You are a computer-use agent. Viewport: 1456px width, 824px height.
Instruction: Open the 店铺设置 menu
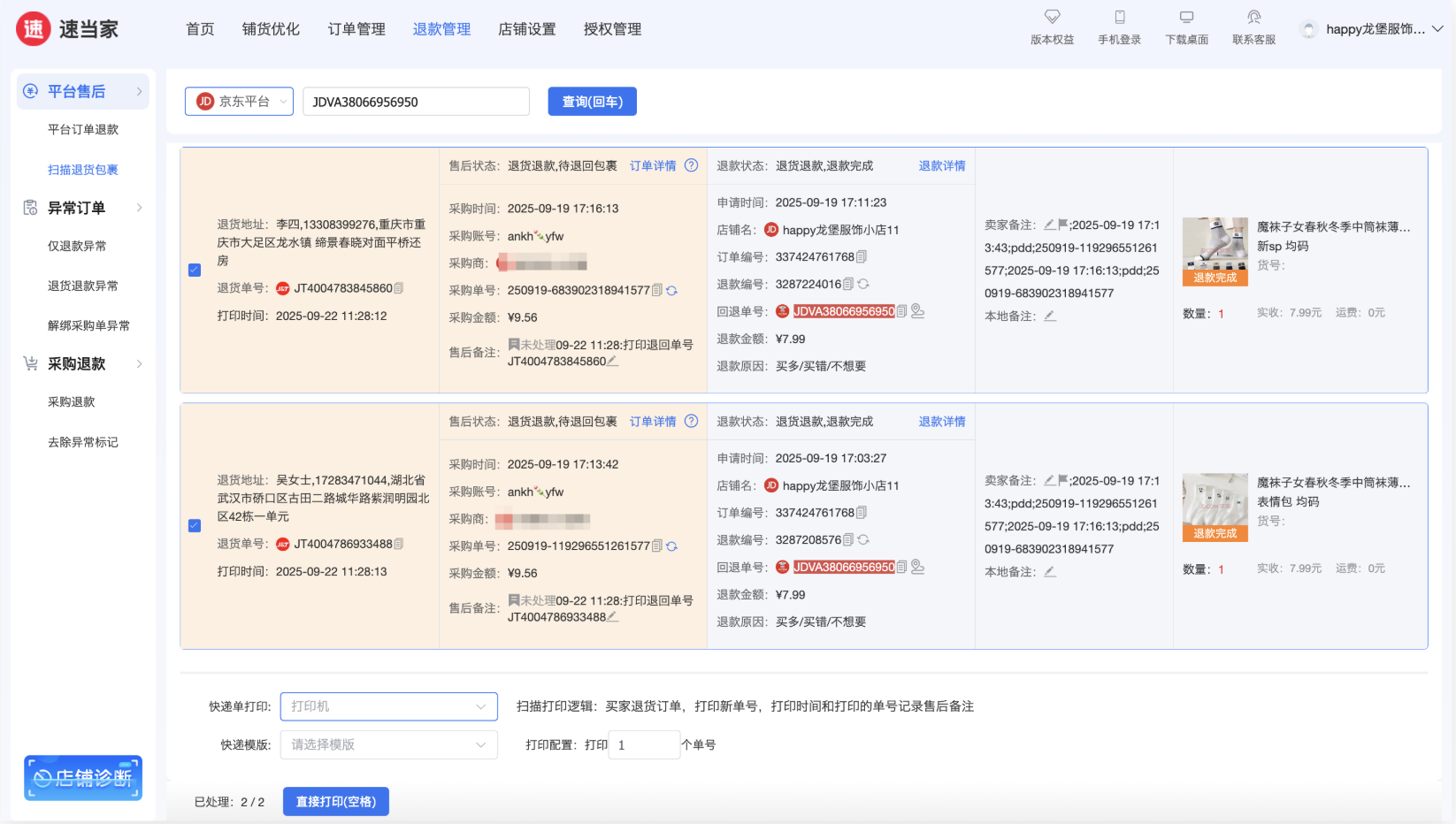tap(527, 29)
